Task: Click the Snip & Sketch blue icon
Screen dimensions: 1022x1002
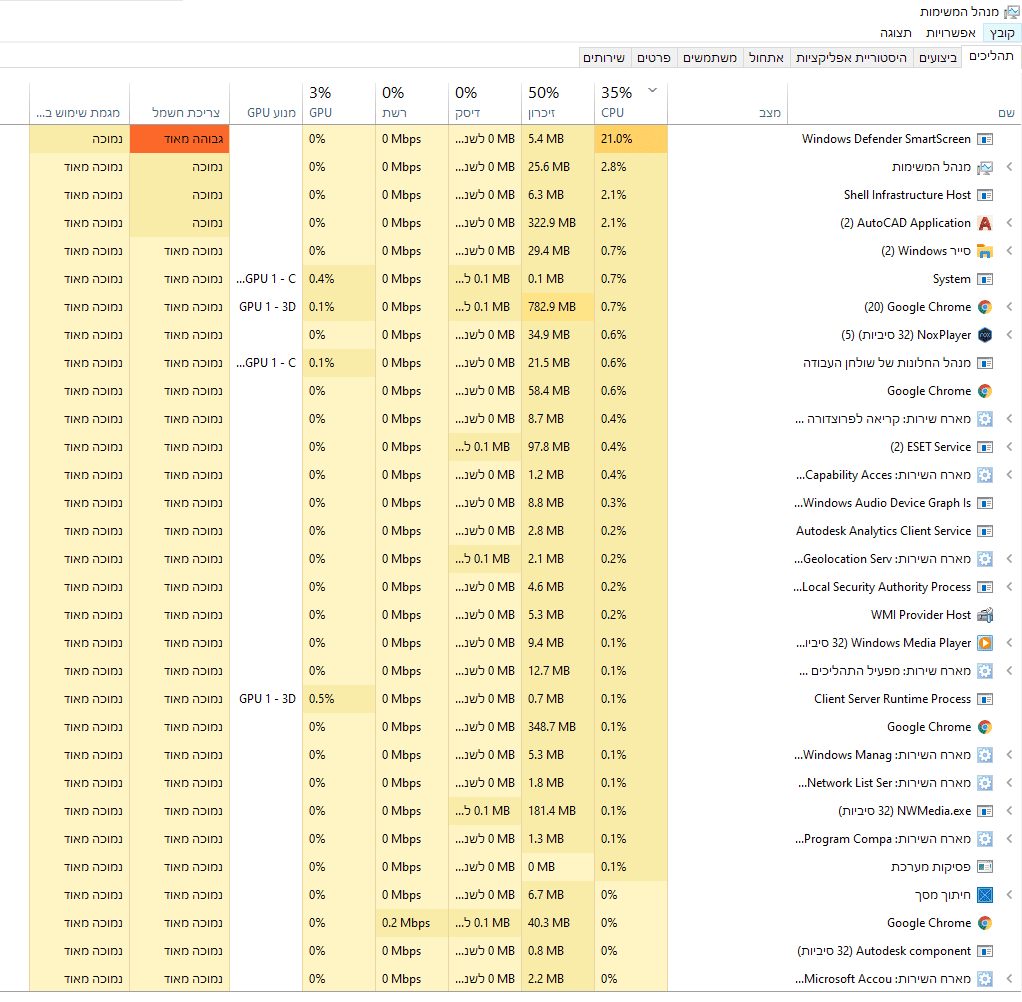Action: pyautogui.click(x=985, y=895)
